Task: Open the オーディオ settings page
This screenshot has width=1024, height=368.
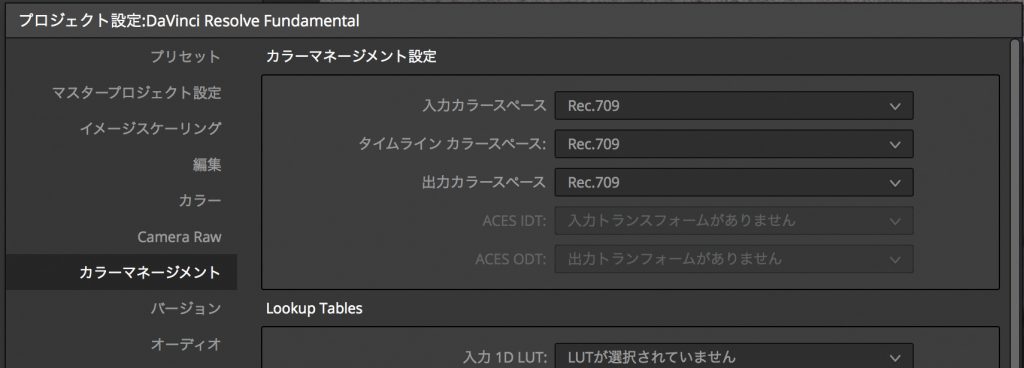Action: [186, 344]
